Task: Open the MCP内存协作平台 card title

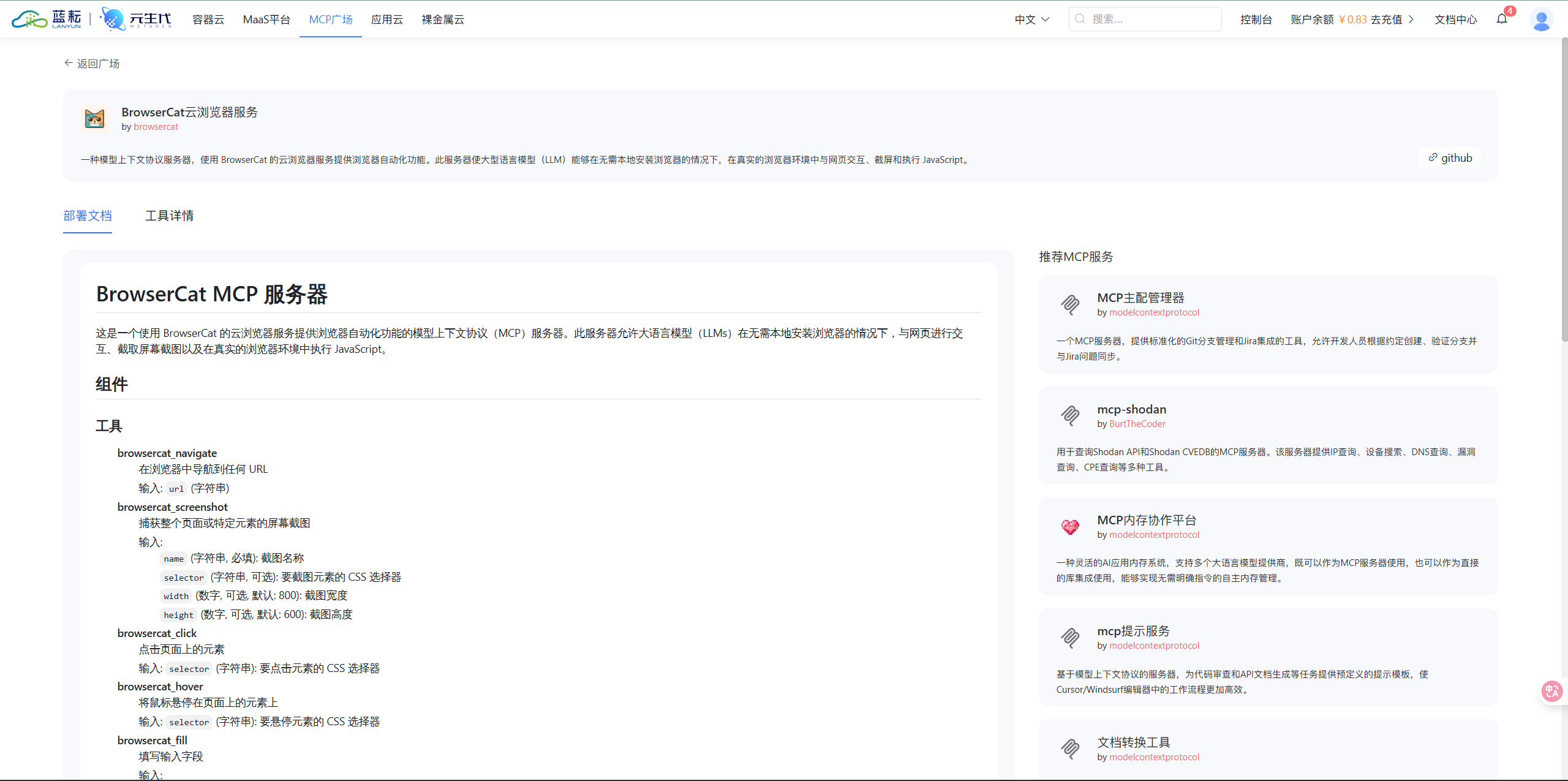Action: click(x=1147, y=520)
